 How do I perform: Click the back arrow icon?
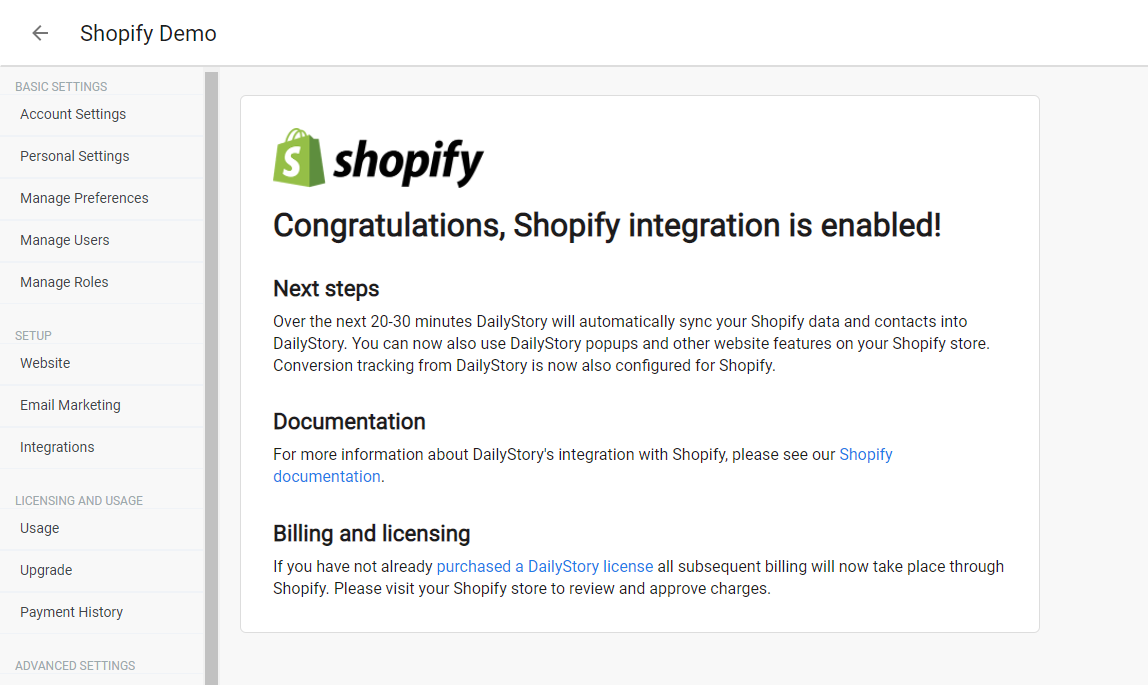pyautogui.click(x=40, y=33)
